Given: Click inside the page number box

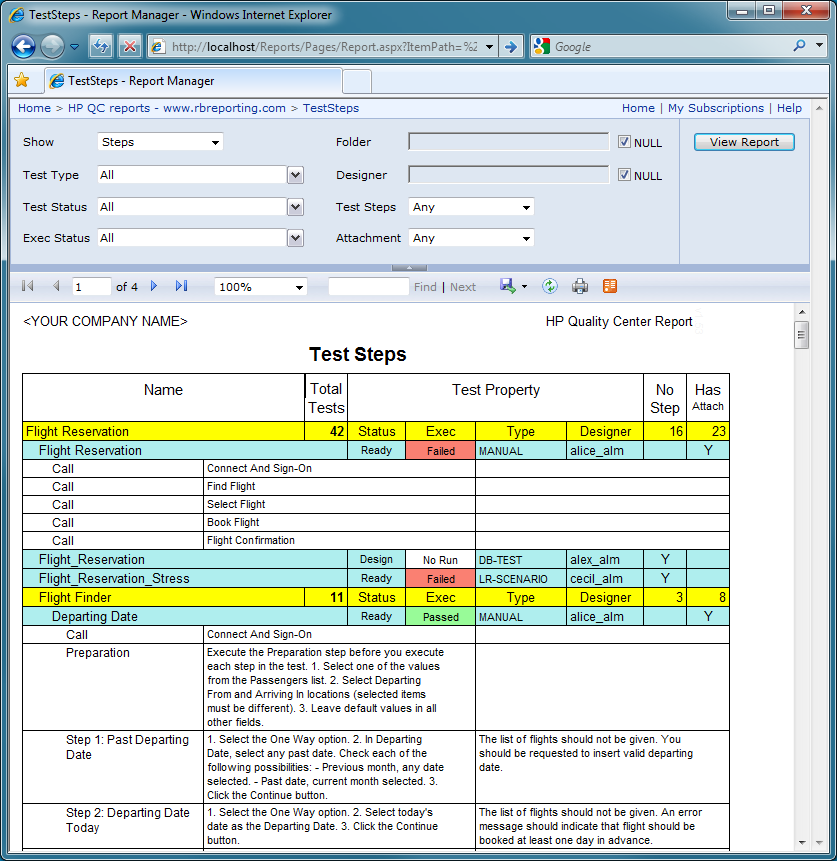Looking at the screenshot, I should click(x=91, y=286).
